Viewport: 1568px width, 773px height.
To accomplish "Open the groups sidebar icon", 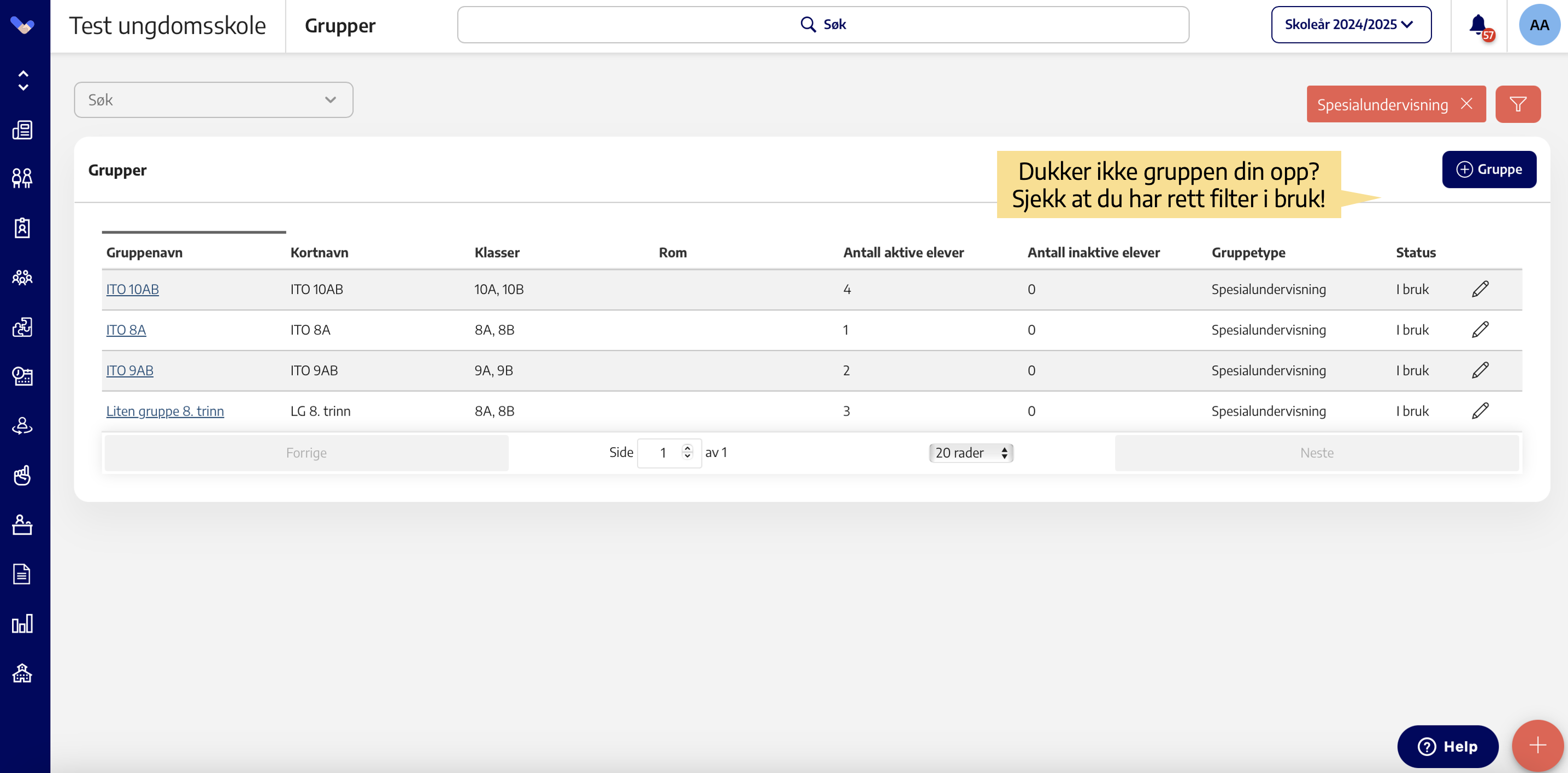I will tap(22, 277).
